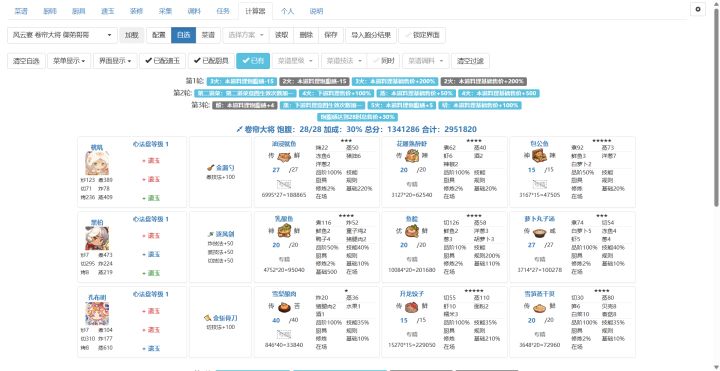
Task: Select the sword equipment with 炸技法+50
Action: pos(211,234)
